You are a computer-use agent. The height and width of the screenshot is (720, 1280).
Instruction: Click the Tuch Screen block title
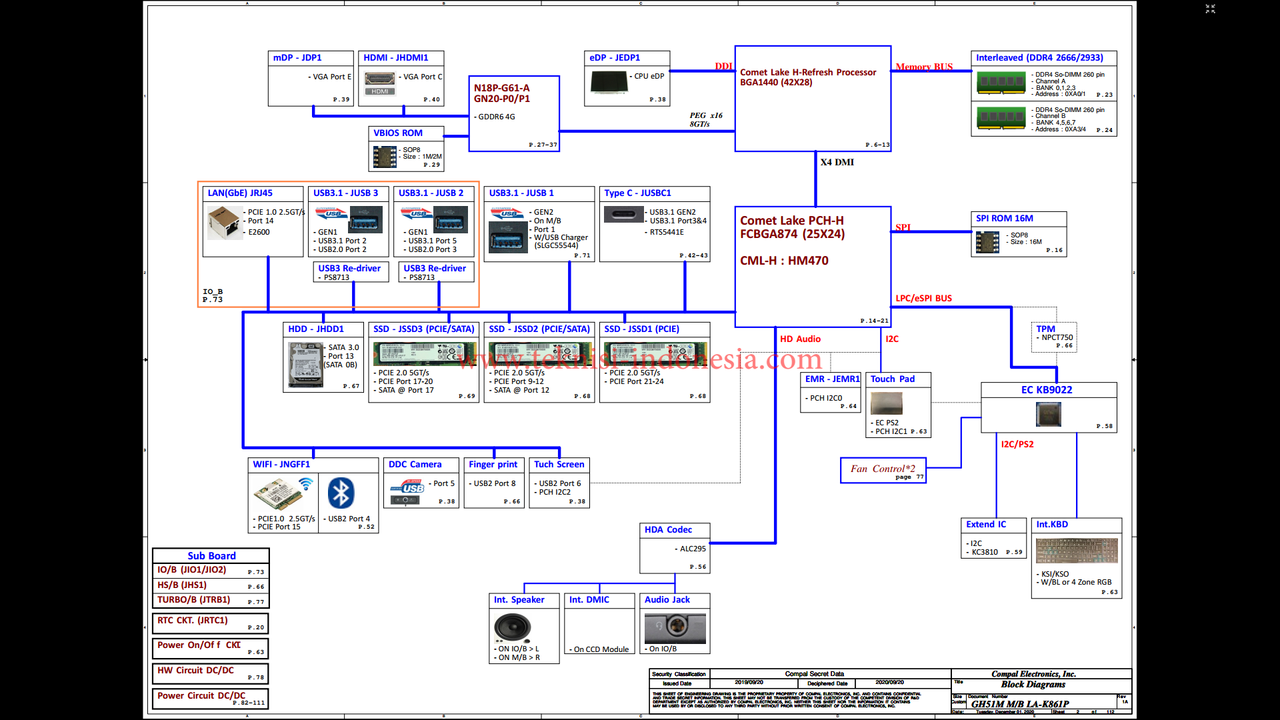(559, 464)
